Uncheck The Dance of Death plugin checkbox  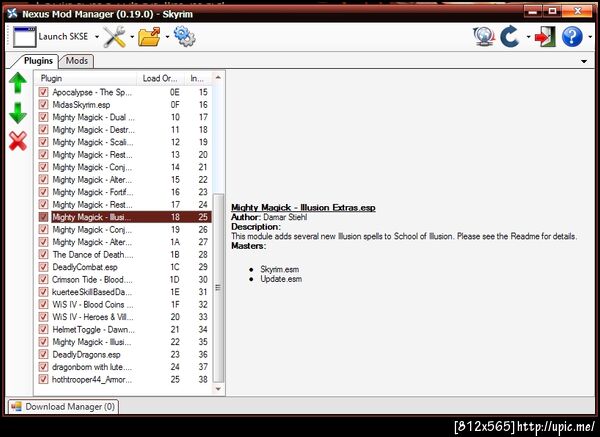(43, 254)
